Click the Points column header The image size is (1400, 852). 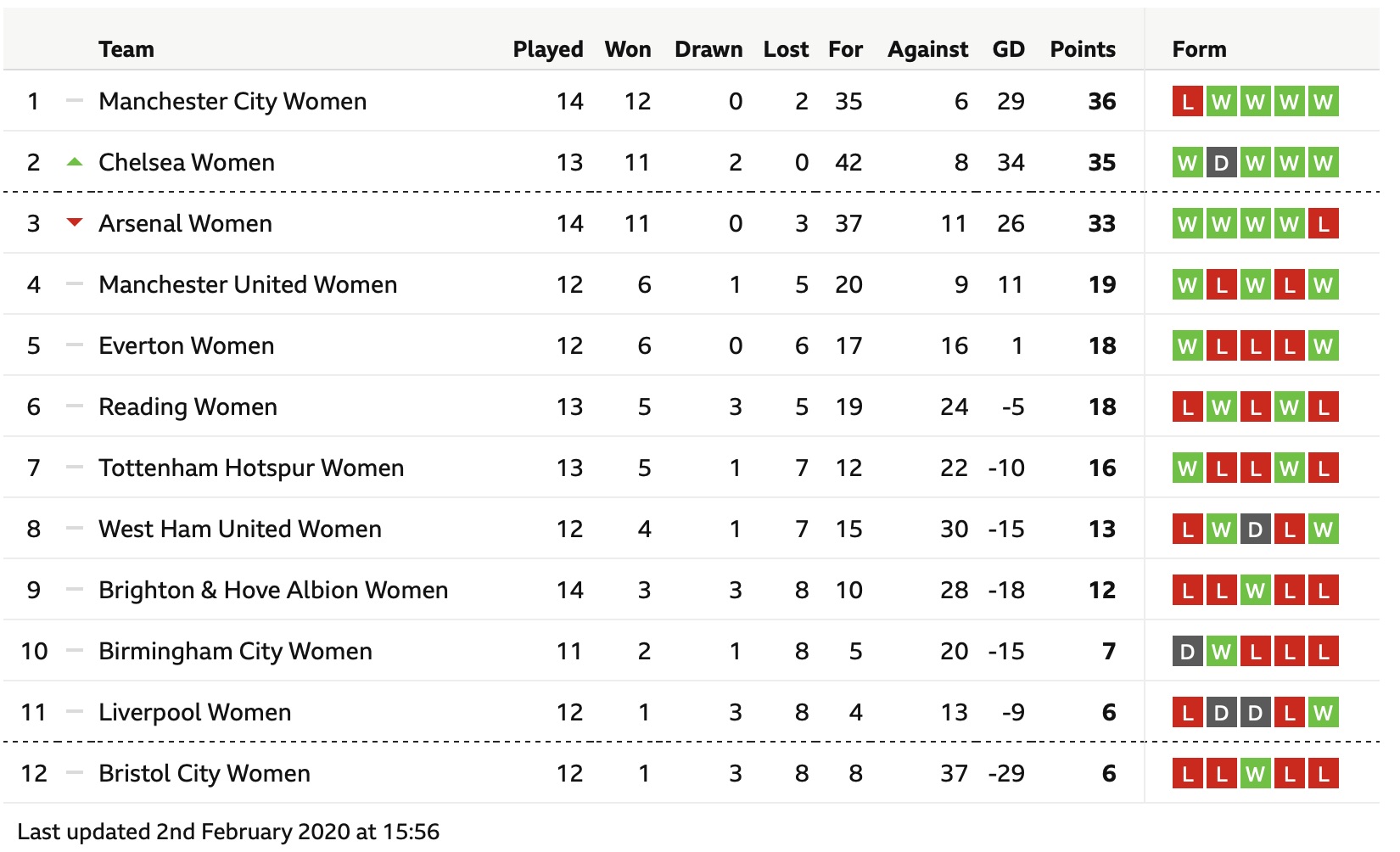1083,49
